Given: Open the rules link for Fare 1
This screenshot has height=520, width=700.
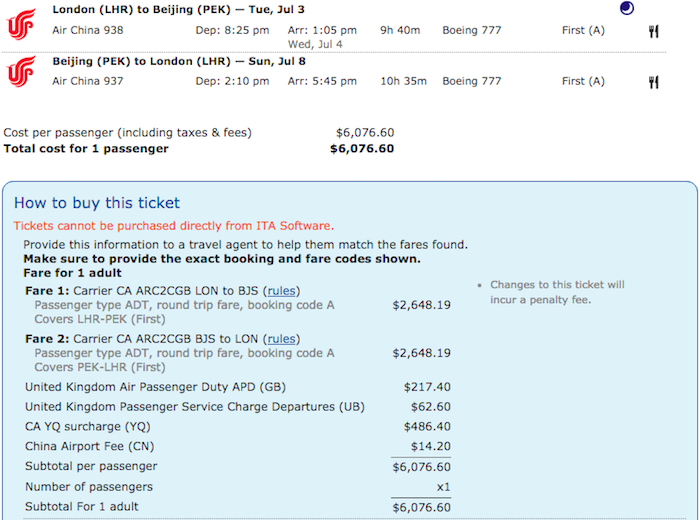Looking at the screenshot, I should coord(281,291).
